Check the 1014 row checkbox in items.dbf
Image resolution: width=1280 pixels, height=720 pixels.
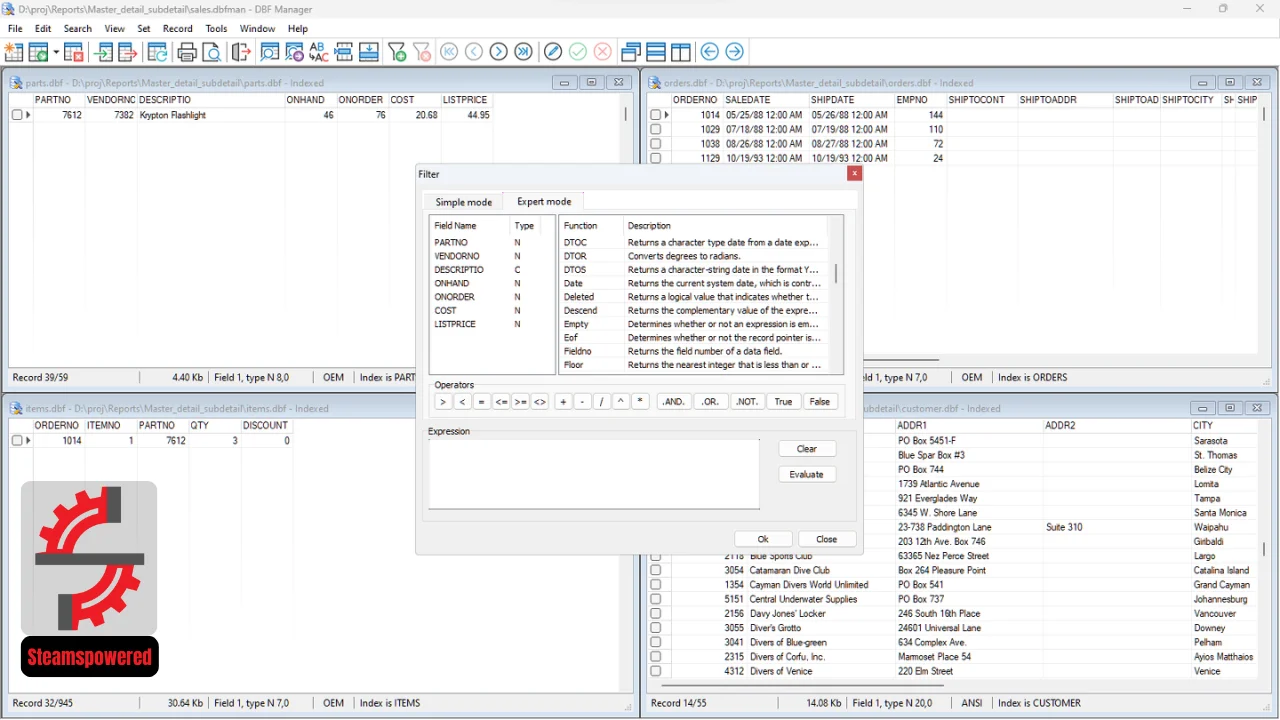pos(17,440)
